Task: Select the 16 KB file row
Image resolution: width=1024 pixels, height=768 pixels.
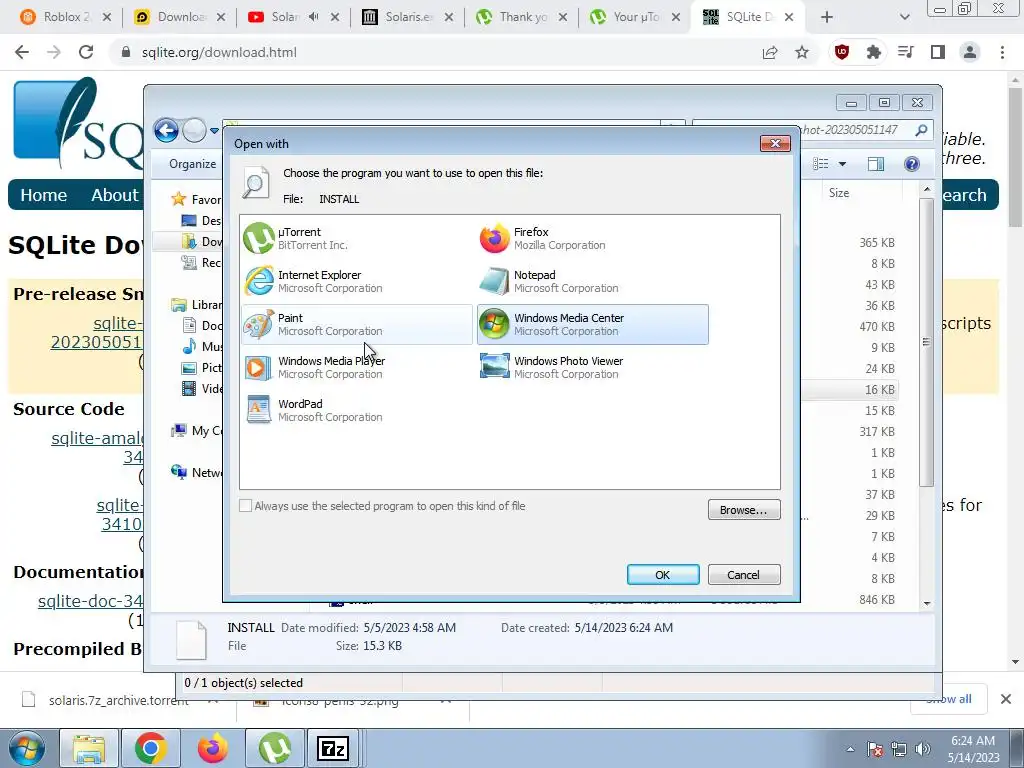Action: (850, 389)
